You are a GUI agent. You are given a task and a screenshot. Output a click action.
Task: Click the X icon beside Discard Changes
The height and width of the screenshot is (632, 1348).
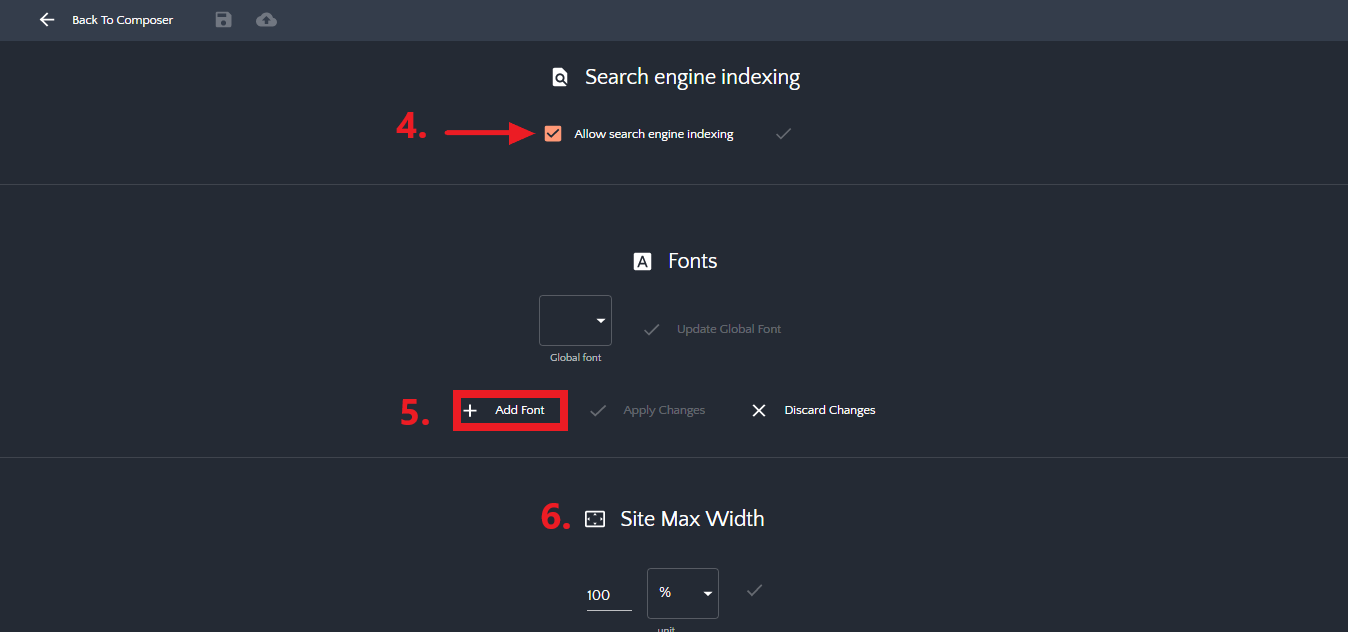[x=759, y=411]
